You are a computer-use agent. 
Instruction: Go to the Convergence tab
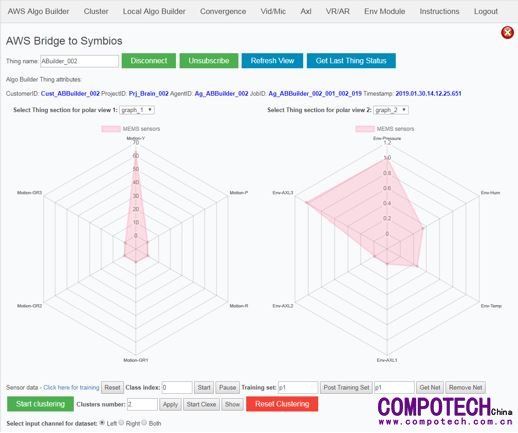[x=223, y=11]
